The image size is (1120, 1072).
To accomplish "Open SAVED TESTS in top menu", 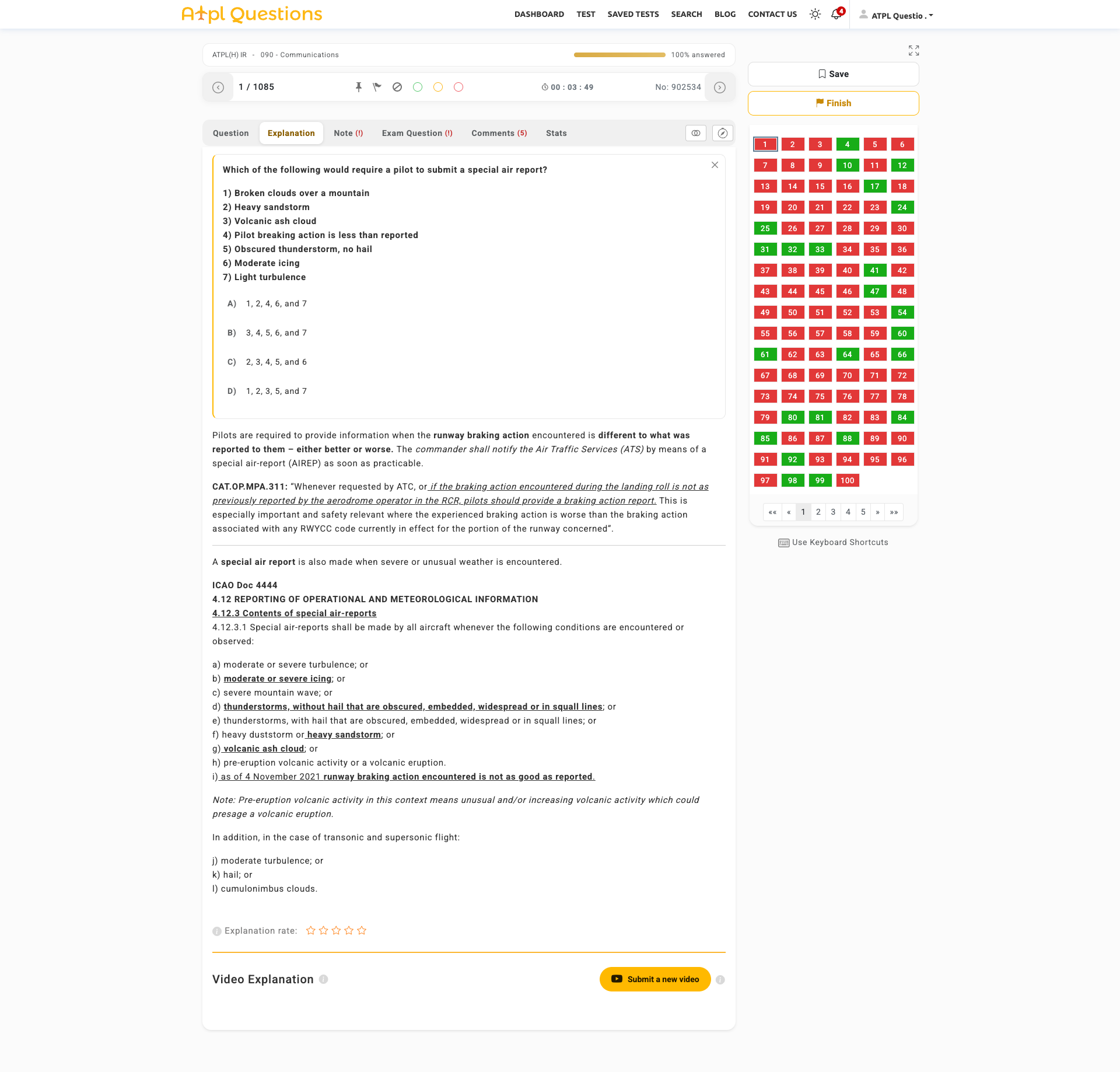I will pos(633,14).
